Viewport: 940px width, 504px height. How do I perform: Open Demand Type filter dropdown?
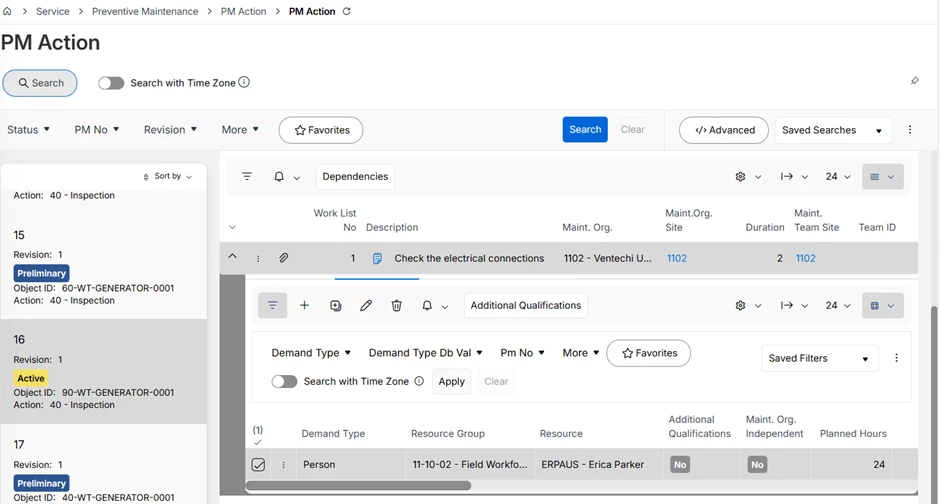click(311, 353)
